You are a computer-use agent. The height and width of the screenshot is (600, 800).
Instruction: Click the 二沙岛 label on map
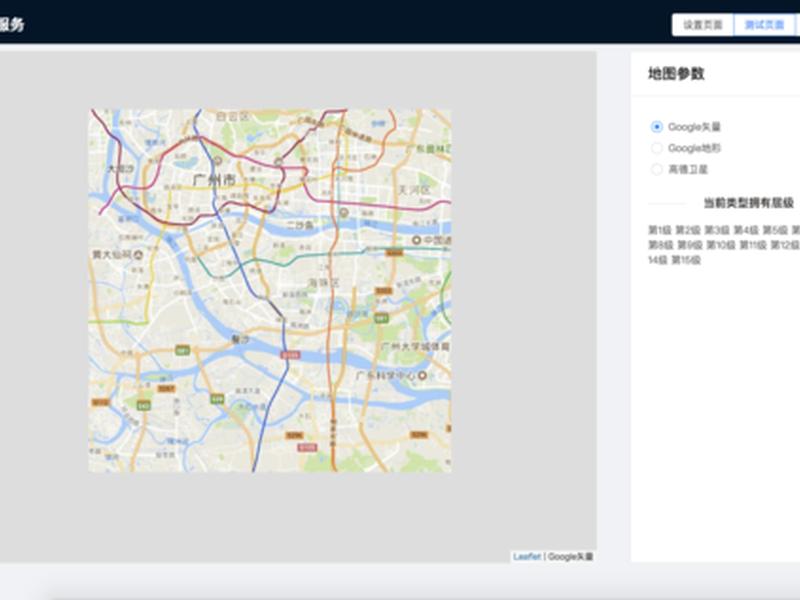pos(299,225)
